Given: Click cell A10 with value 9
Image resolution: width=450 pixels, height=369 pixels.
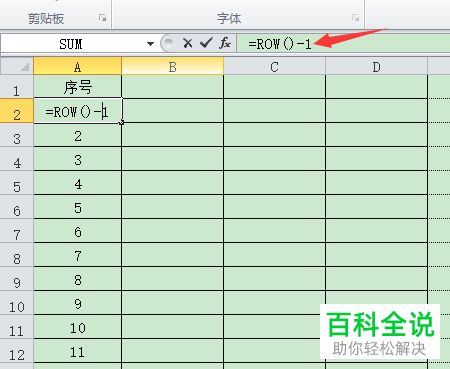Looking at the screenshot, I should pyautogui.click(x=78, y=303).
